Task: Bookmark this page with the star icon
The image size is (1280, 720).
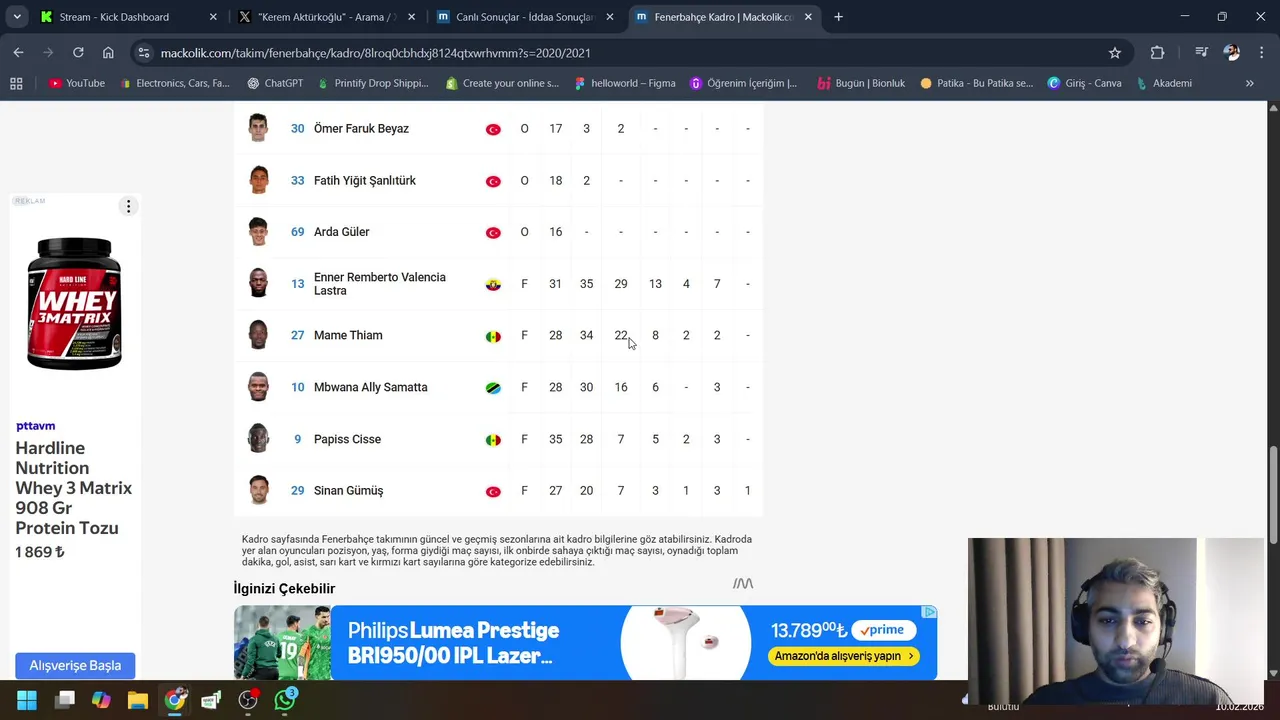Action: pos(1114,52)
